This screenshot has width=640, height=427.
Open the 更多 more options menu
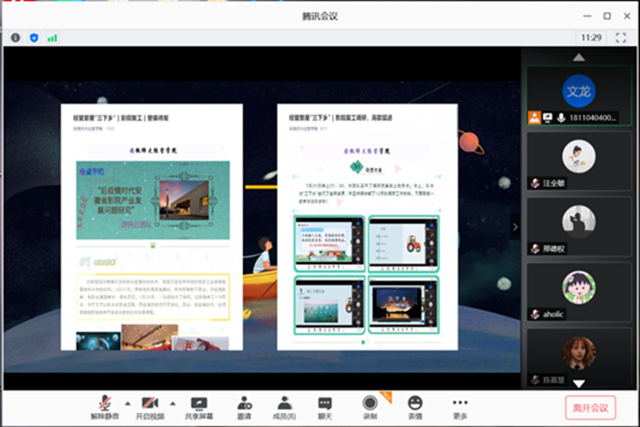pyautogui.click(x=460, y=402)
